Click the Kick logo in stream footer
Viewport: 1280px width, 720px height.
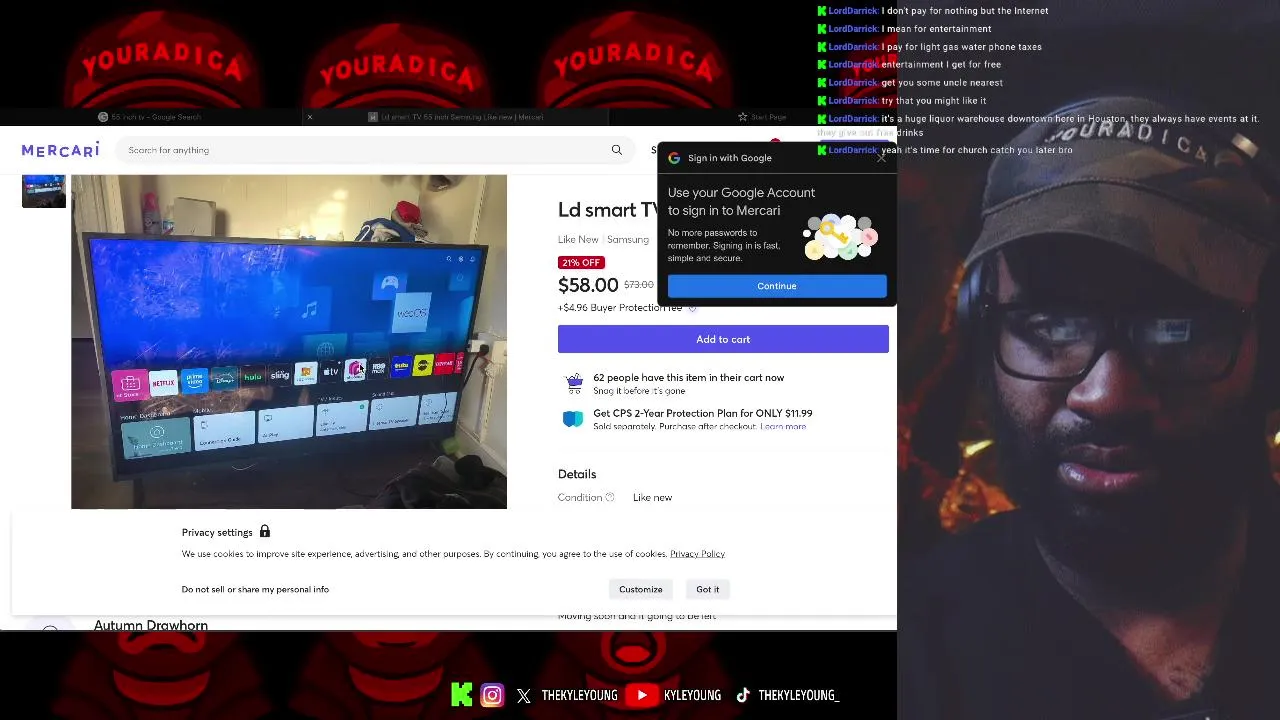point(461,695)
